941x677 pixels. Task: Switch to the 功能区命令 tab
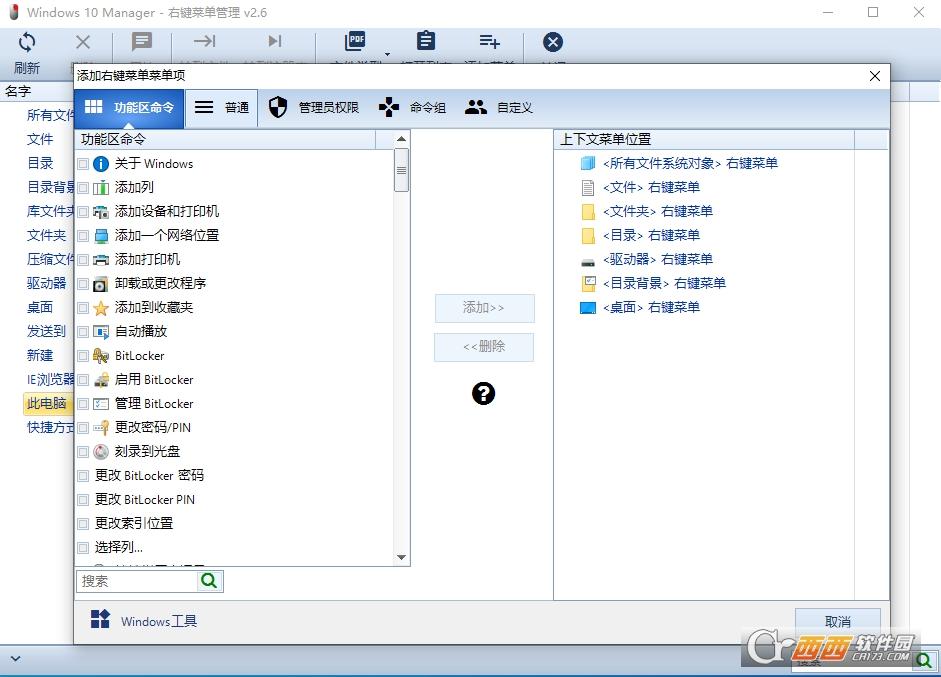point(129,108)
